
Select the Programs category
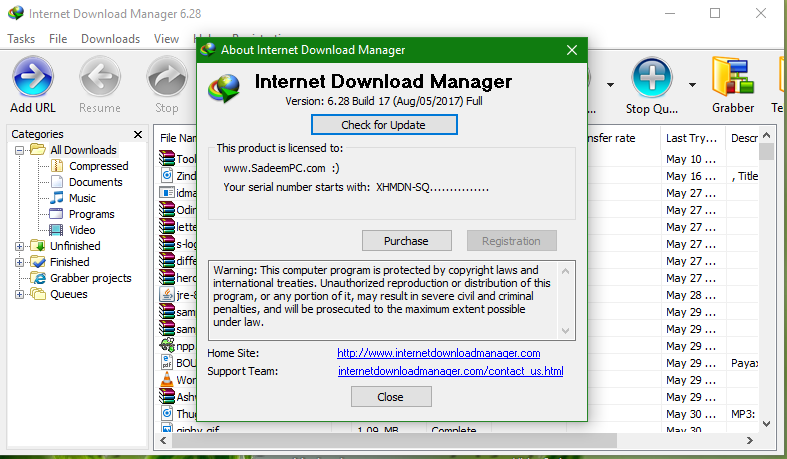click(x=91, y=214)
